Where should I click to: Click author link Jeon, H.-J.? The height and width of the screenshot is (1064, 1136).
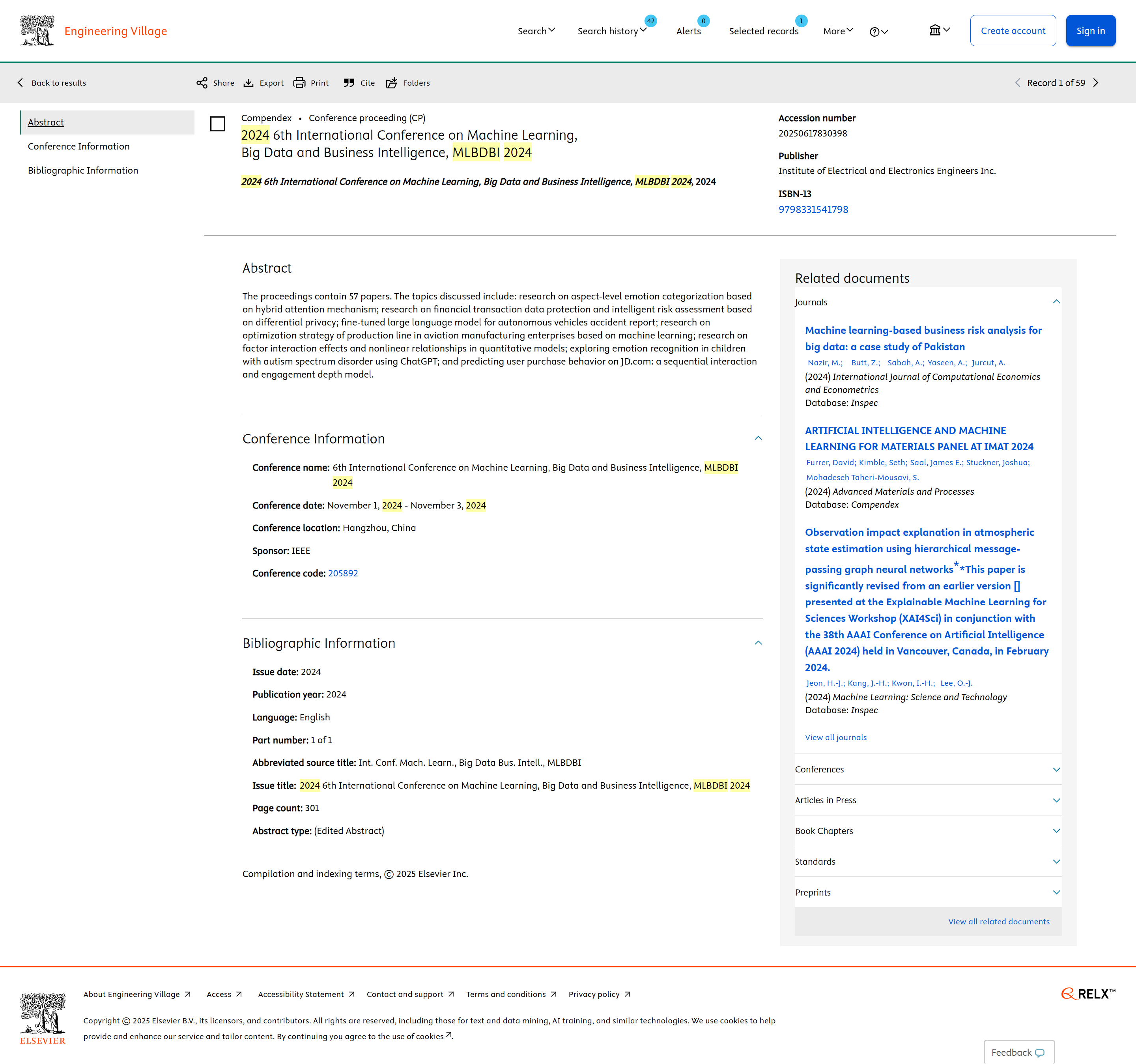pos(824,683)
